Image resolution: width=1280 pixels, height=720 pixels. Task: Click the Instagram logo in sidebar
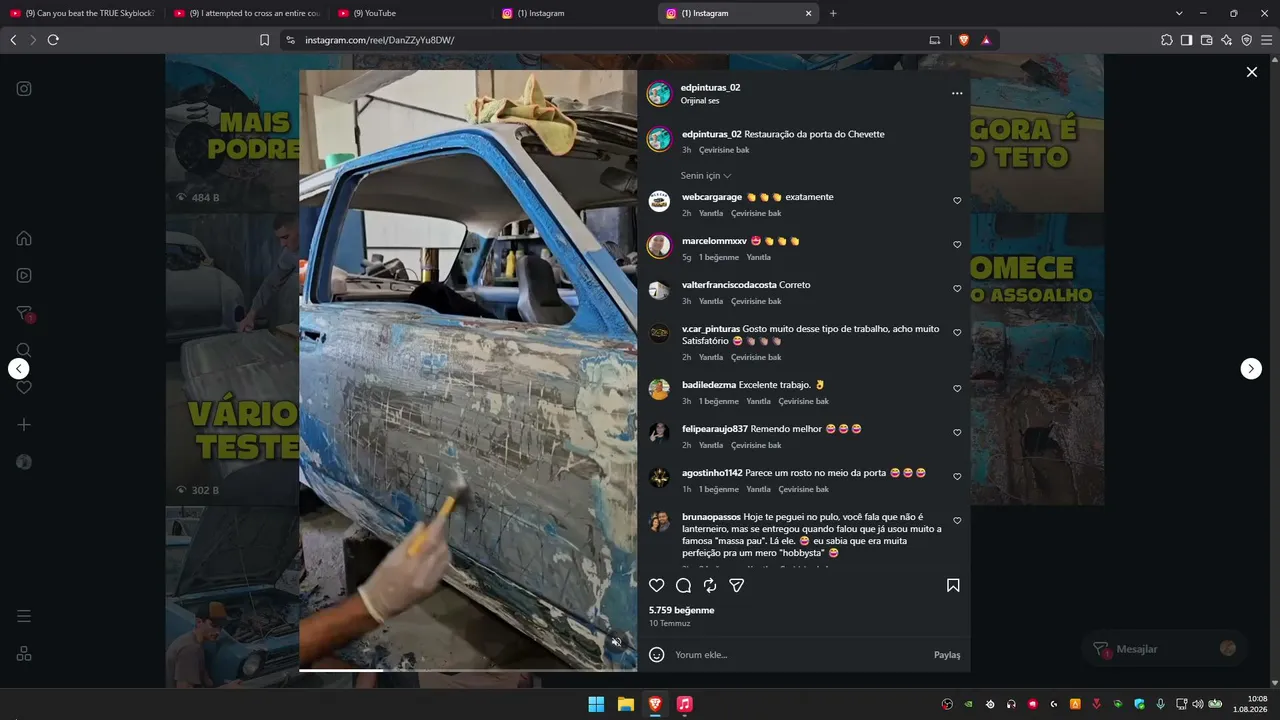point(24,88)
